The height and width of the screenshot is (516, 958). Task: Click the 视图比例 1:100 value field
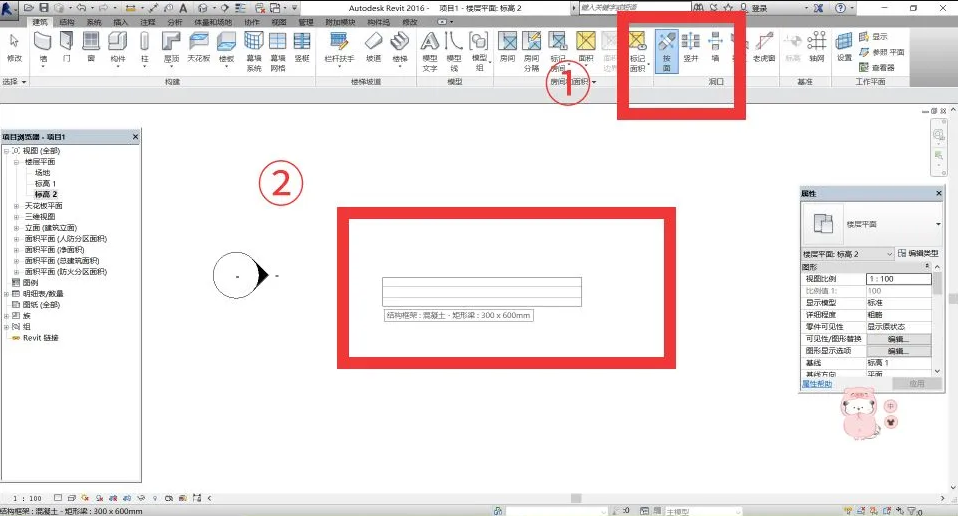coord(899,278)
